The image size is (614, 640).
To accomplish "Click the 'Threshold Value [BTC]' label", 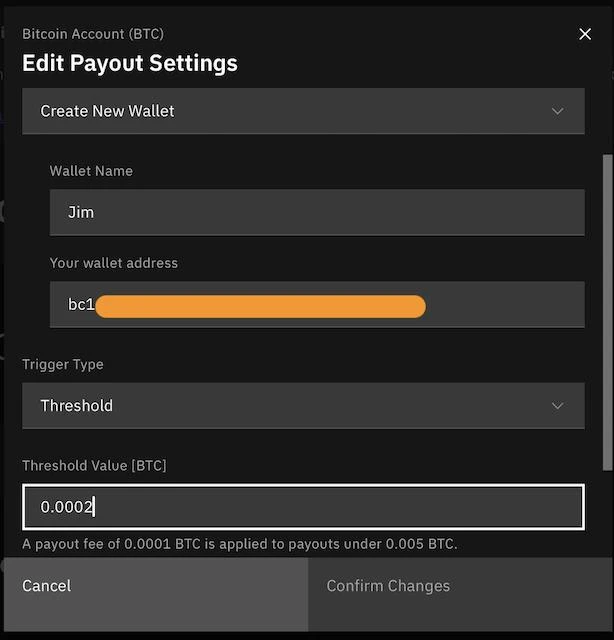I will point(94,465).
